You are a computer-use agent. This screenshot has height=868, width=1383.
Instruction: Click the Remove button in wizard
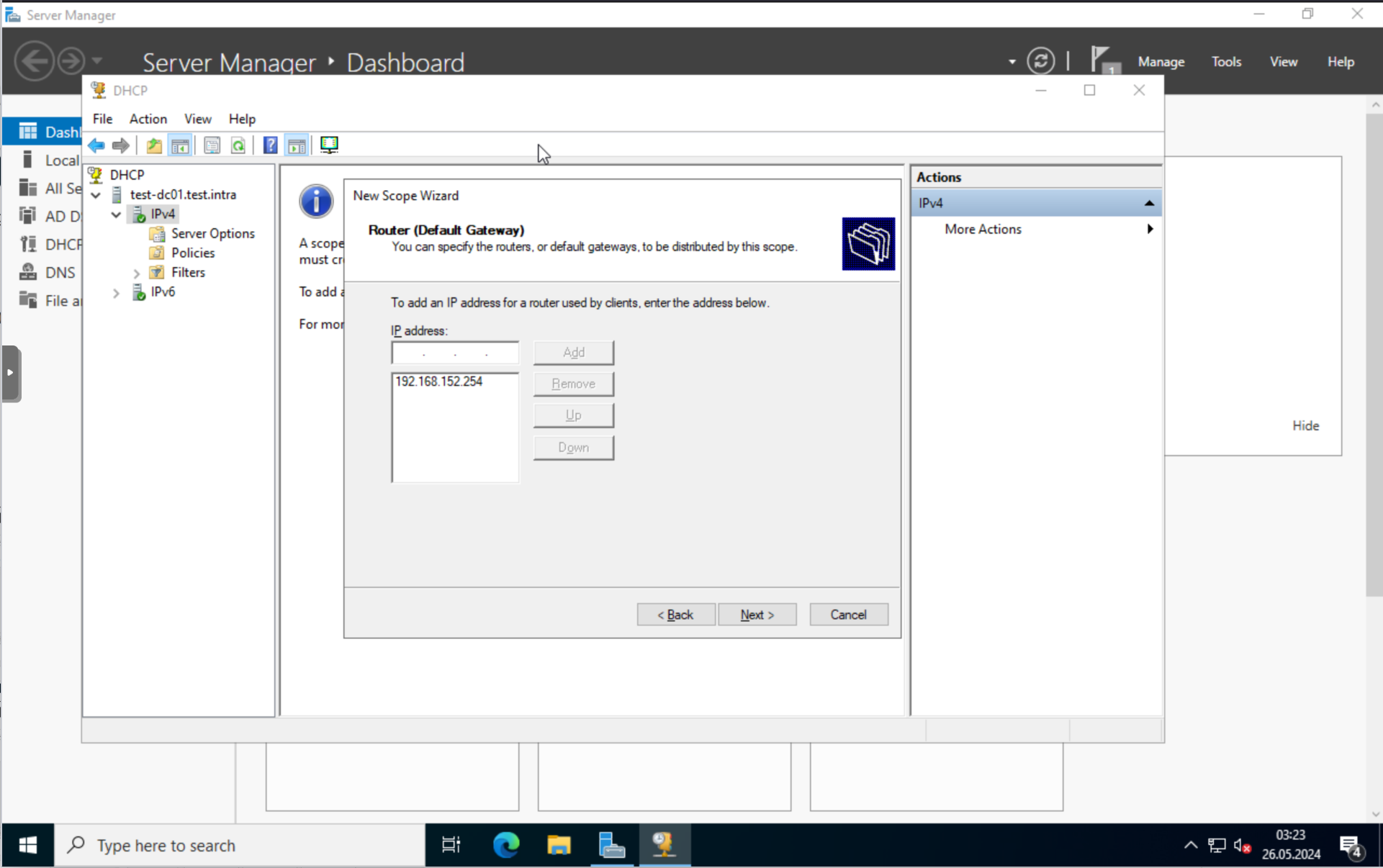tap(574, 384)
